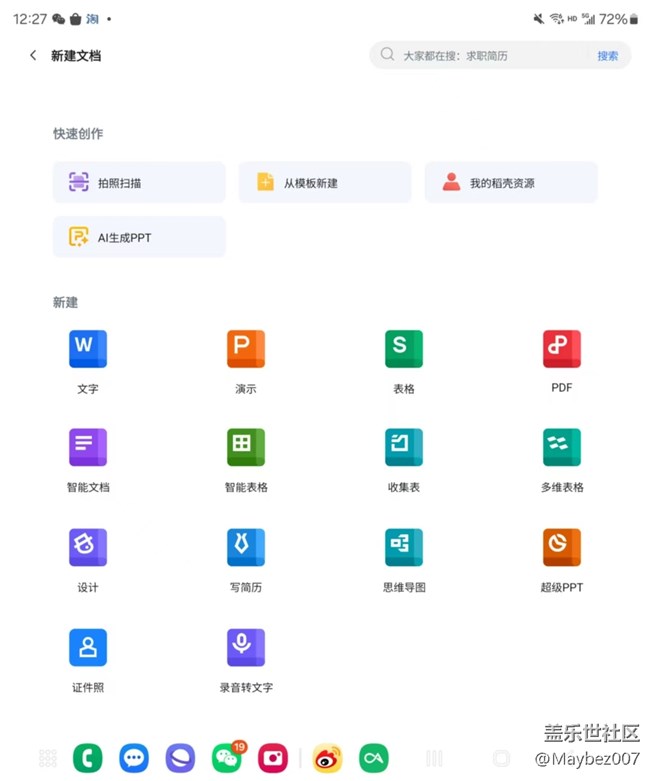Viewport: 650px width, 781px height.
Task: Open 超级PPT
Action: (x=561, y=561)
